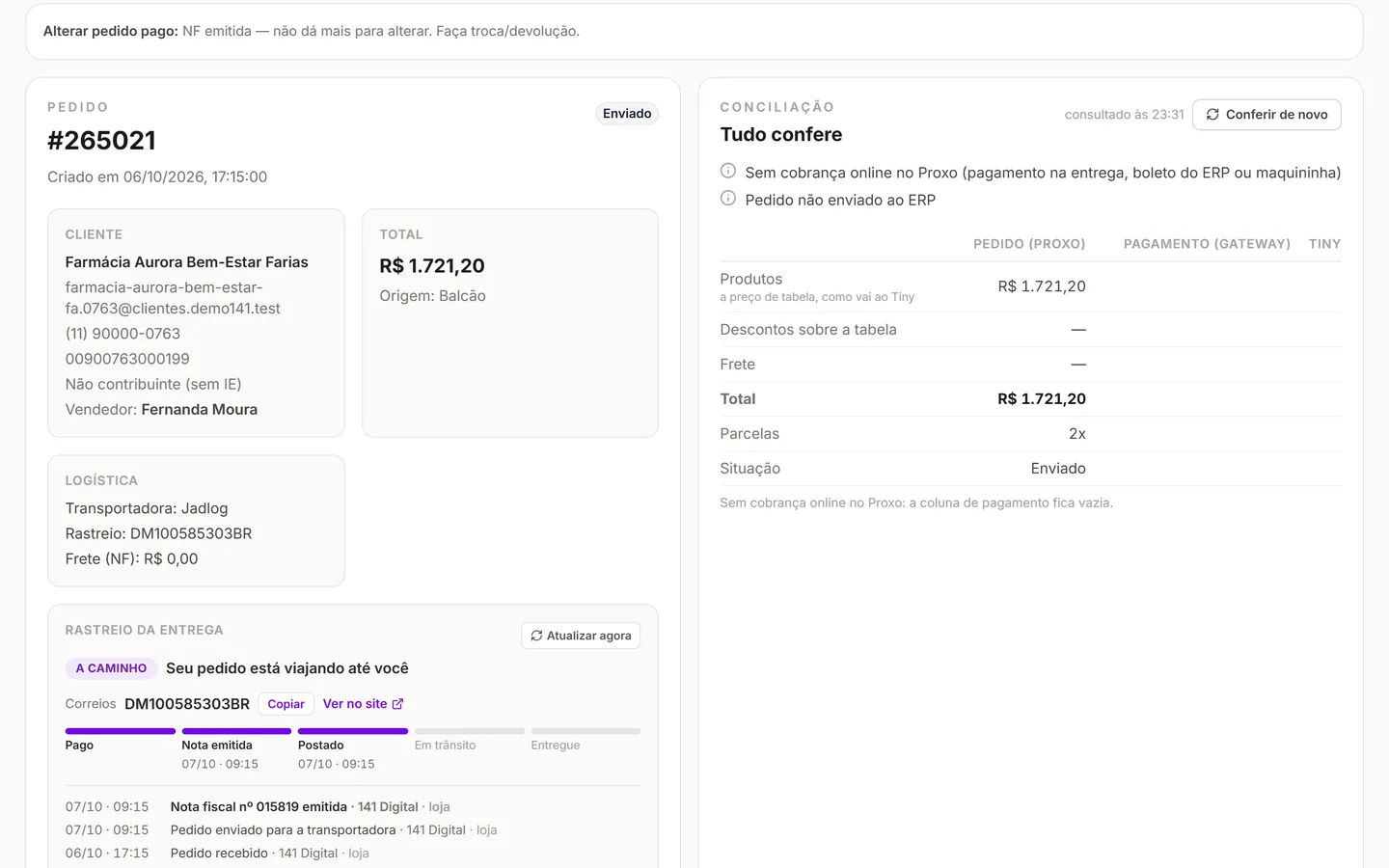Image resolution: width=1389 pixels, height=868 pixels.
Task: Click the 'Postado' progress step bar
Action: point(353,731)
